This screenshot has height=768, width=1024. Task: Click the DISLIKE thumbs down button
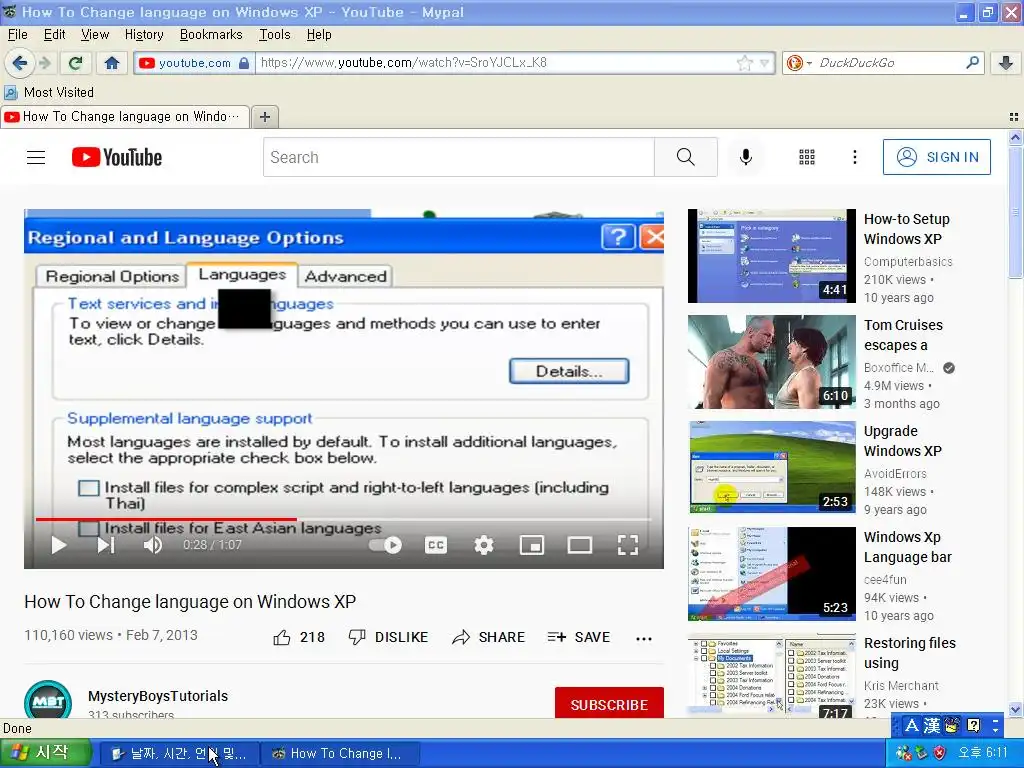388,637
